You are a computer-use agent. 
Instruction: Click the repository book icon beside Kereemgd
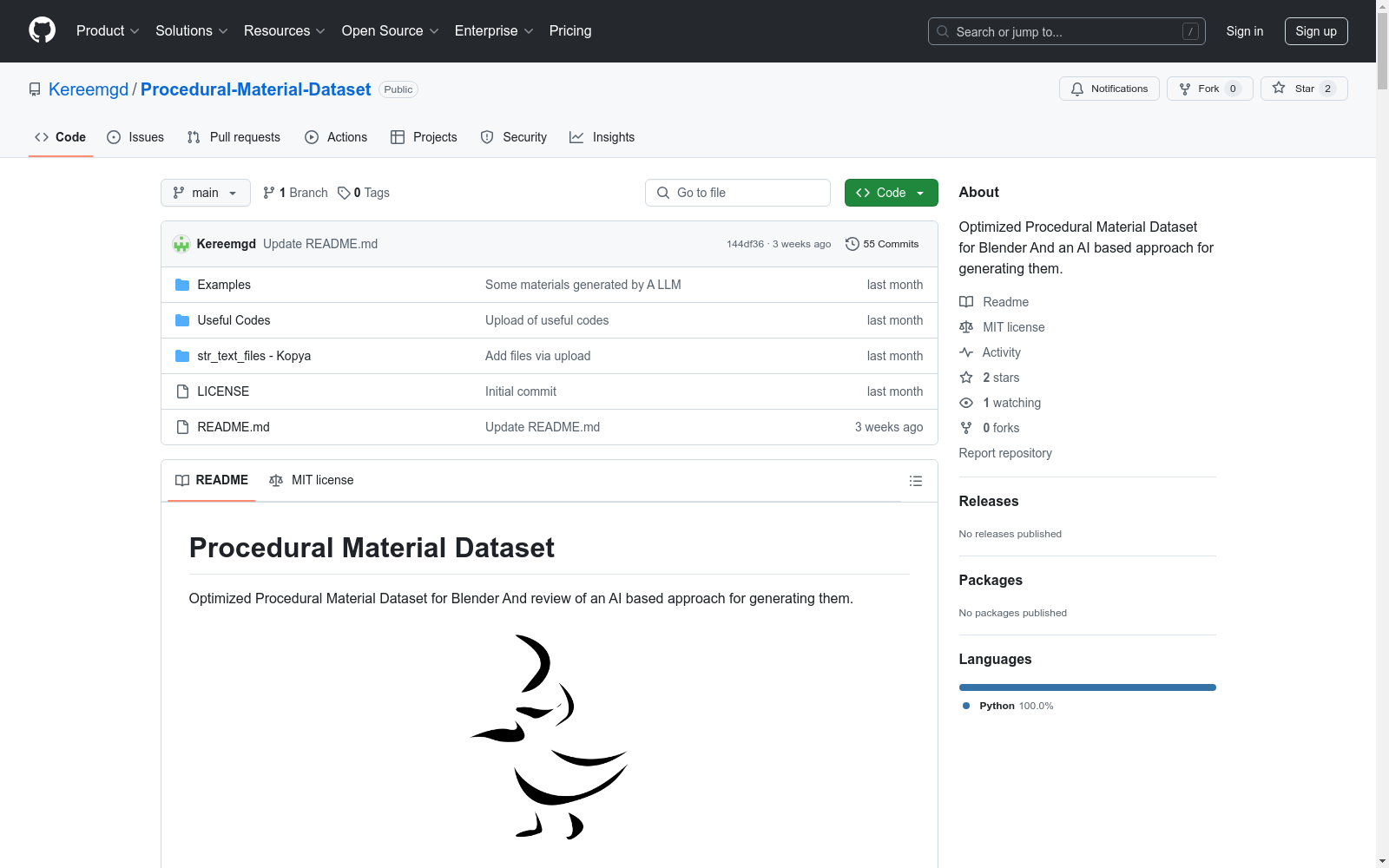[35, 89]
